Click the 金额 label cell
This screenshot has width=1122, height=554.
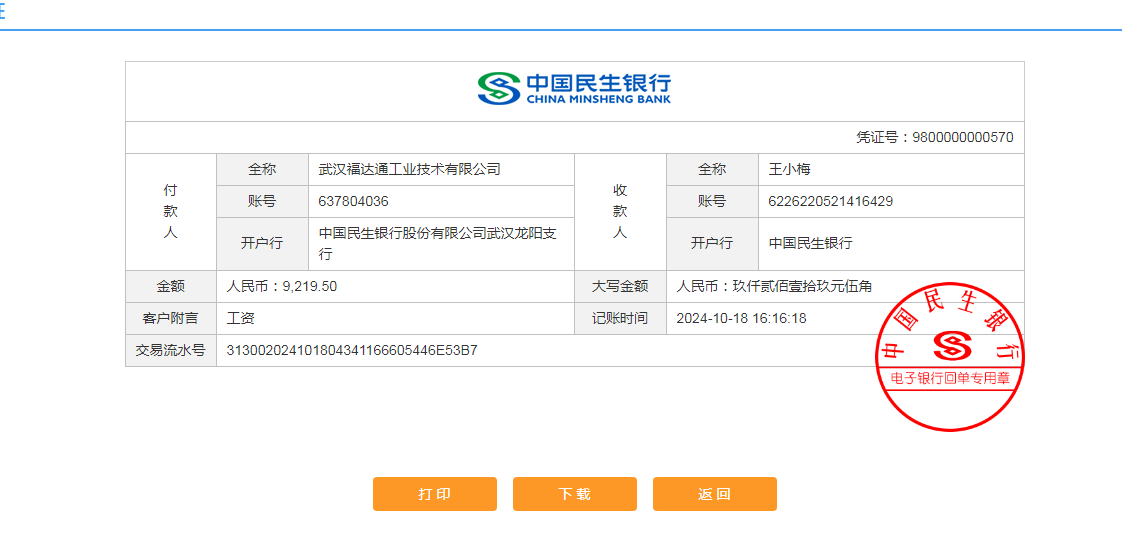coord(171,287)
